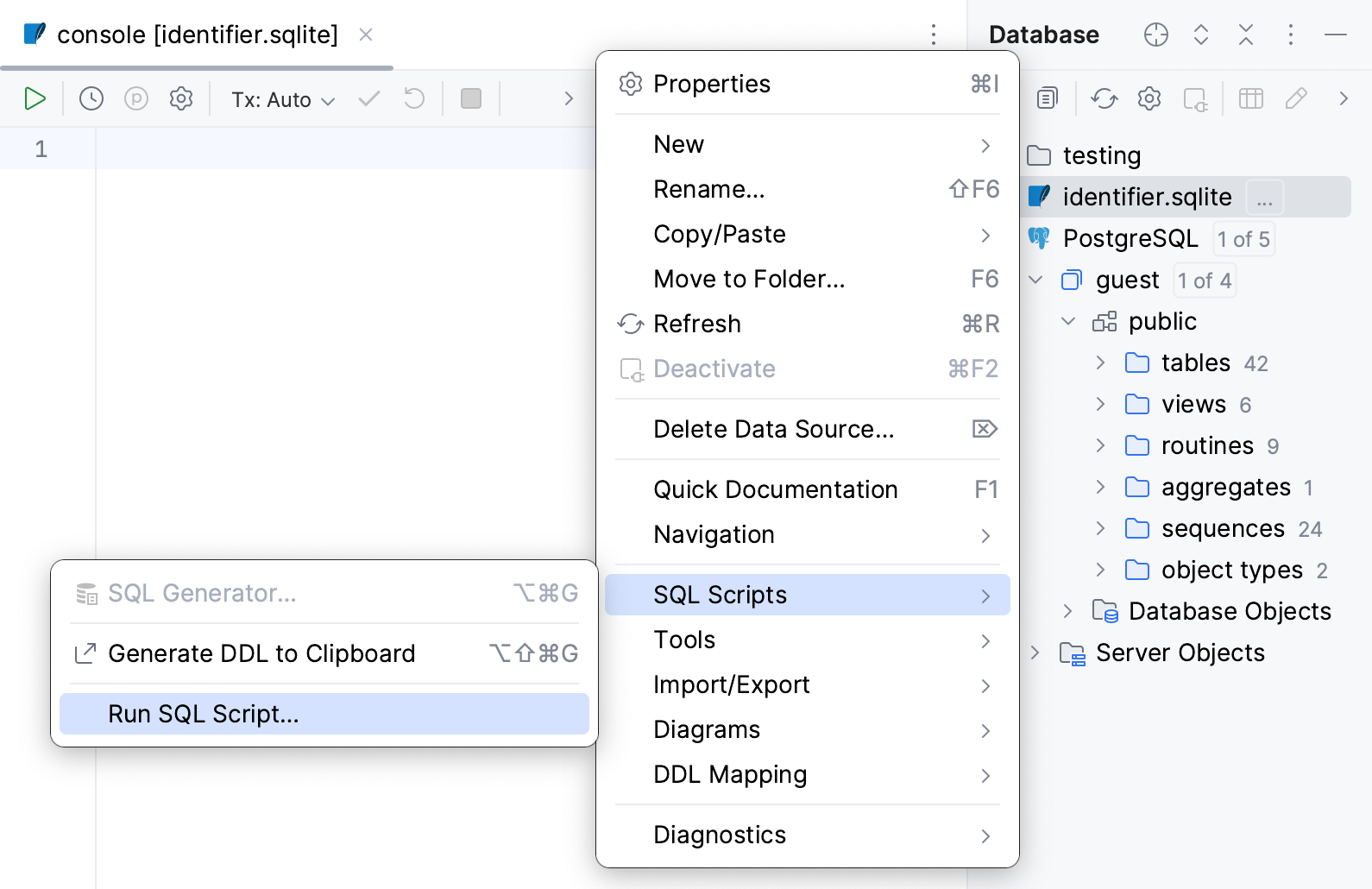The height and width of the screenshot is (889, 1372).
Task: Click the green Execute run icon
Action: click(35, 99)
